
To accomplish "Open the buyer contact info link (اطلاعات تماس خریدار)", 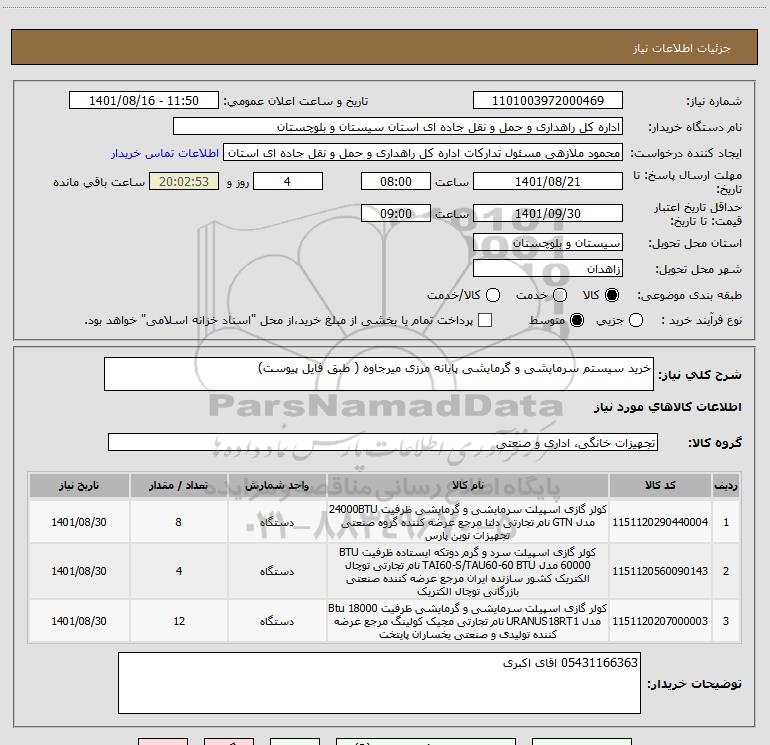I will point(165,153).
